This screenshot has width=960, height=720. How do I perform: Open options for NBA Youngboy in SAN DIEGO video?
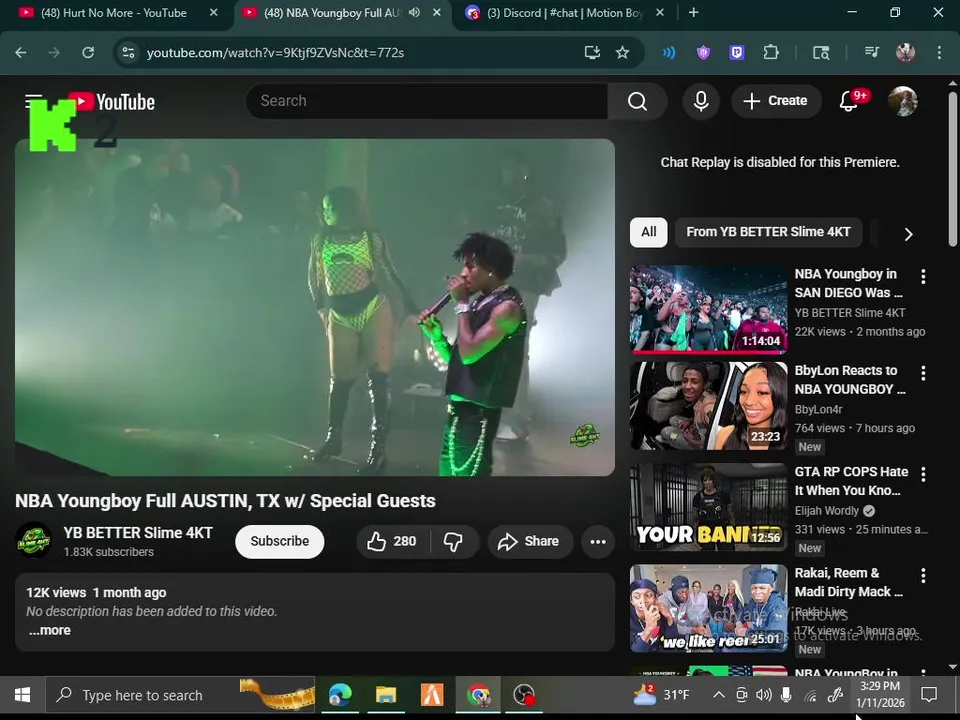(923, 277)
